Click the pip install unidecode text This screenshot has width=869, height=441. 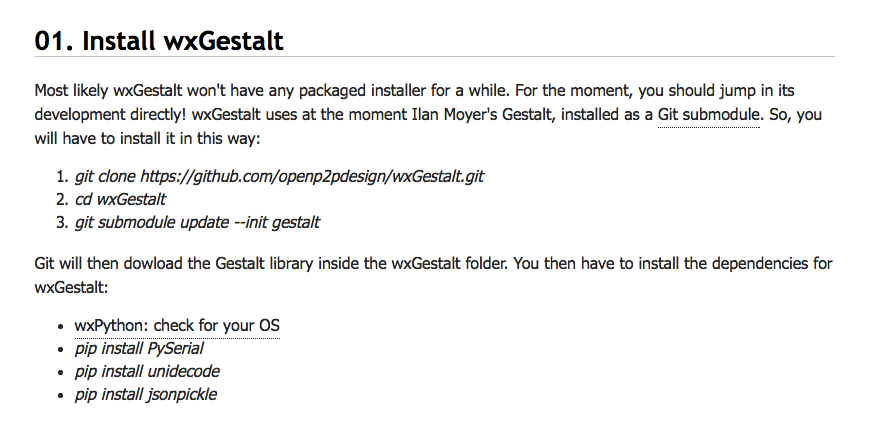[147, 371]
